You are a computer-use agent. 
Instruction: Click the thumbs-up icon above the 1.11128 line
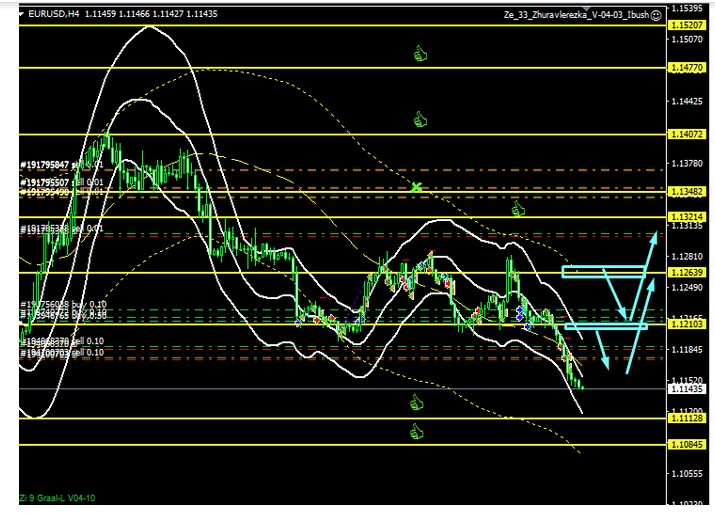(416, 402)
